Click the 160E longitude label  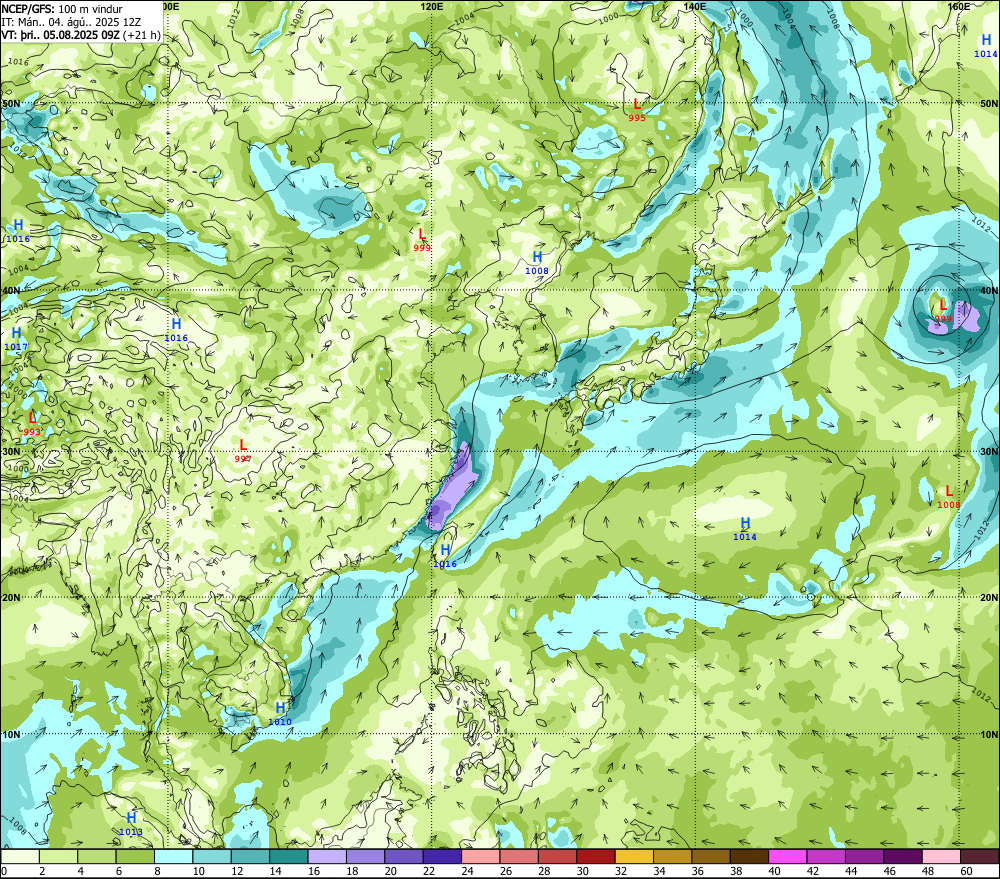959,6
